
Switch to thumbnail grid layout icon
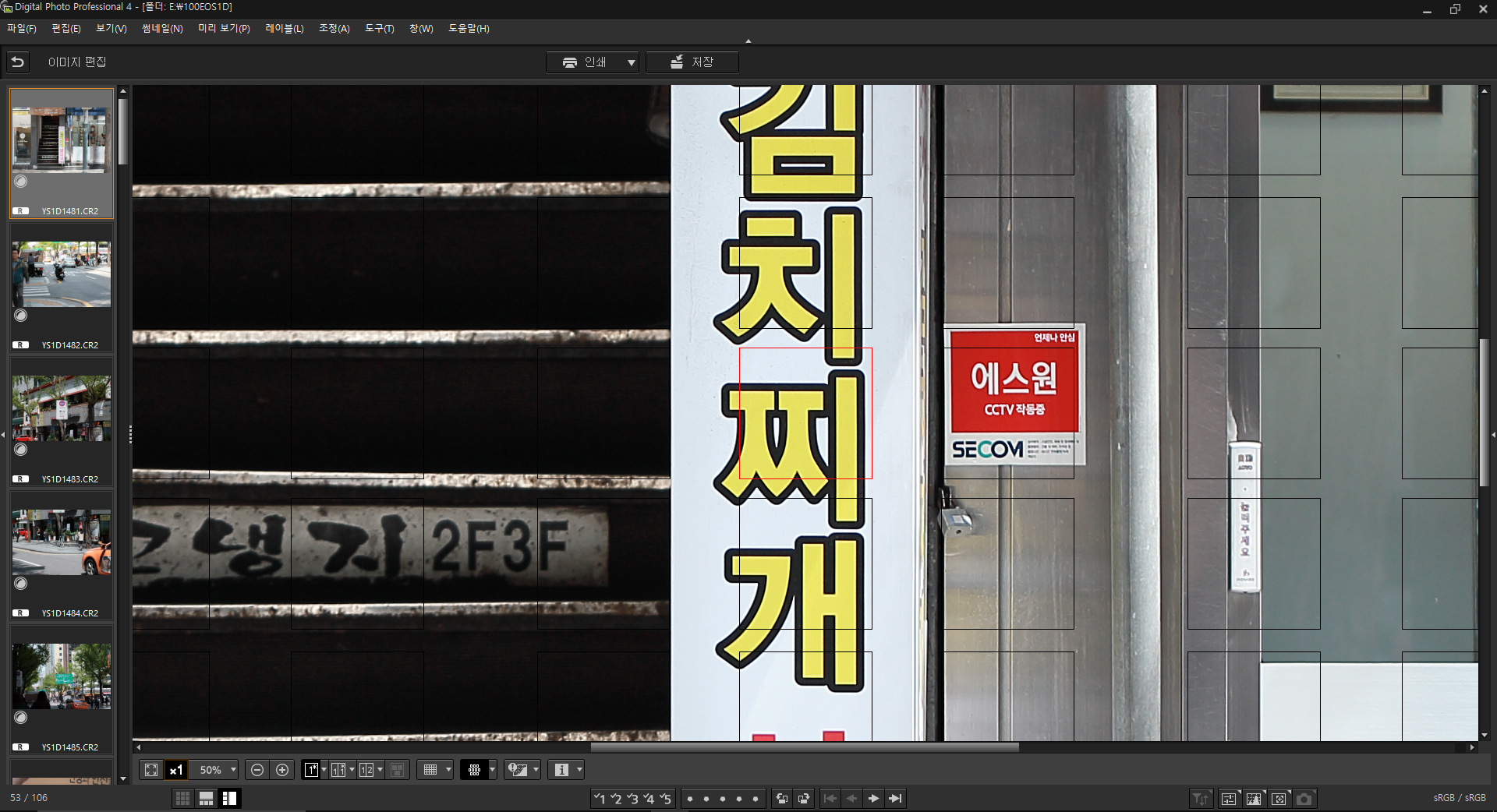pos(182,798)
